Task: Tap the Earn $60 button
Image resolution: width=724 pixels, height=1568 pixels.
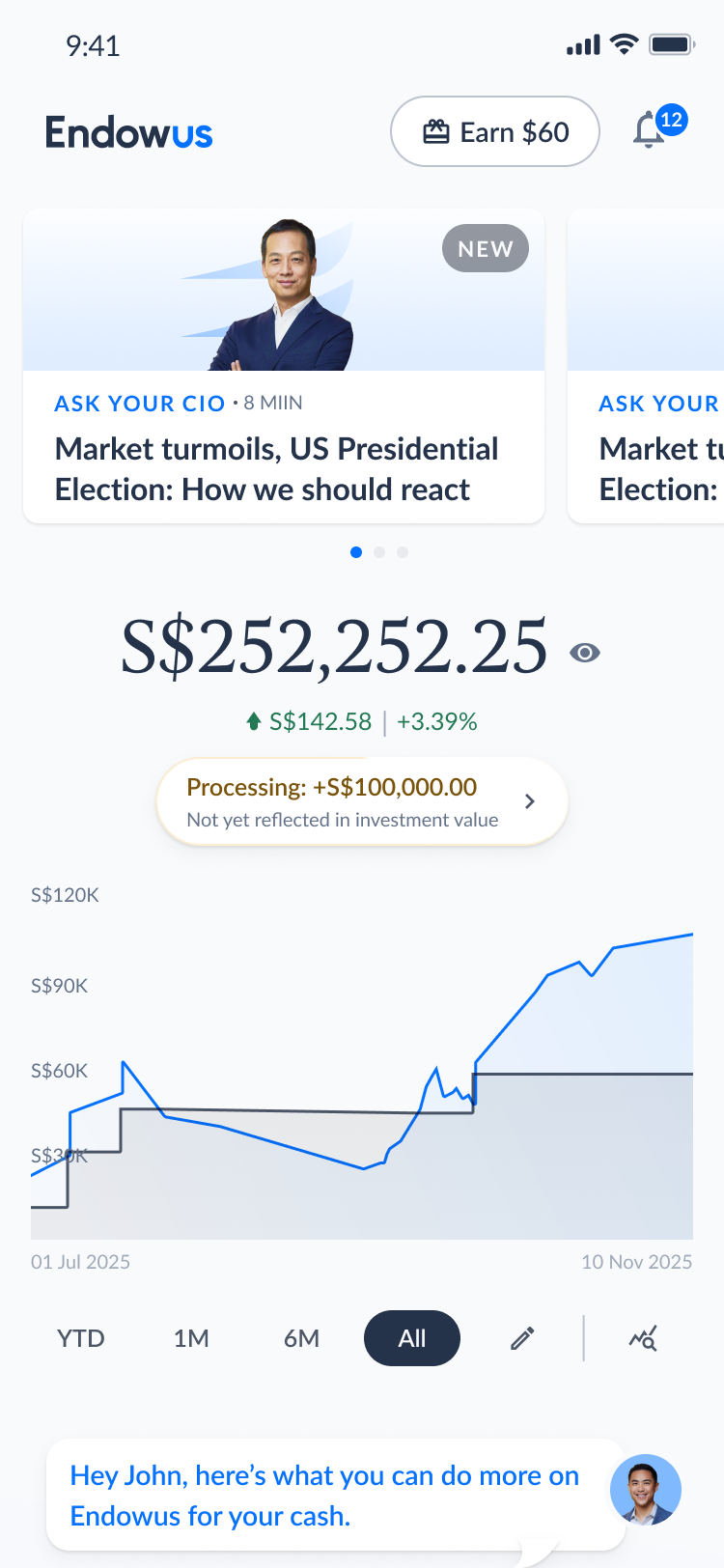Action: pyautogui.click(x=495, y=131)
